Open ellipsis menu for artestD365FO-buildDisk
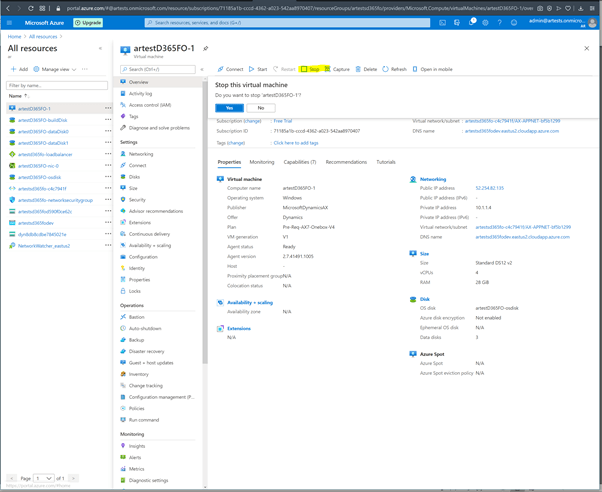 coord(108,120)
